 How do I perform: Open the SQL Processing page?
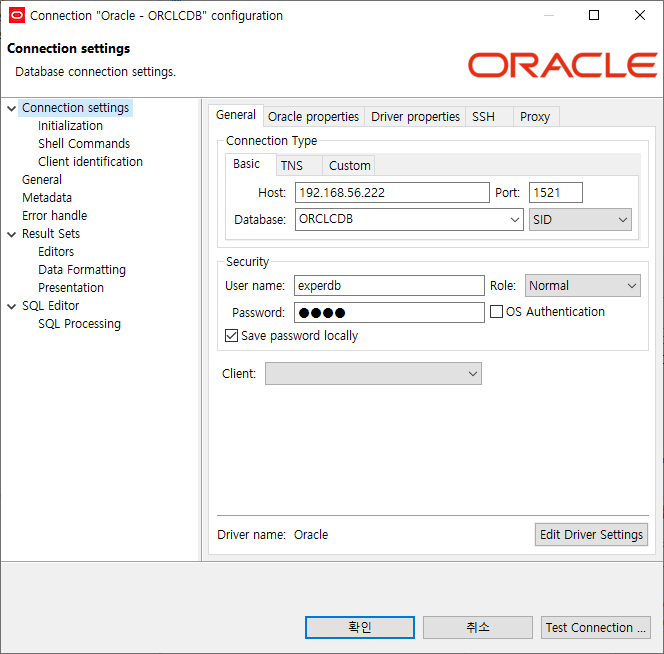pyautogui.click(x=80, y=324)
